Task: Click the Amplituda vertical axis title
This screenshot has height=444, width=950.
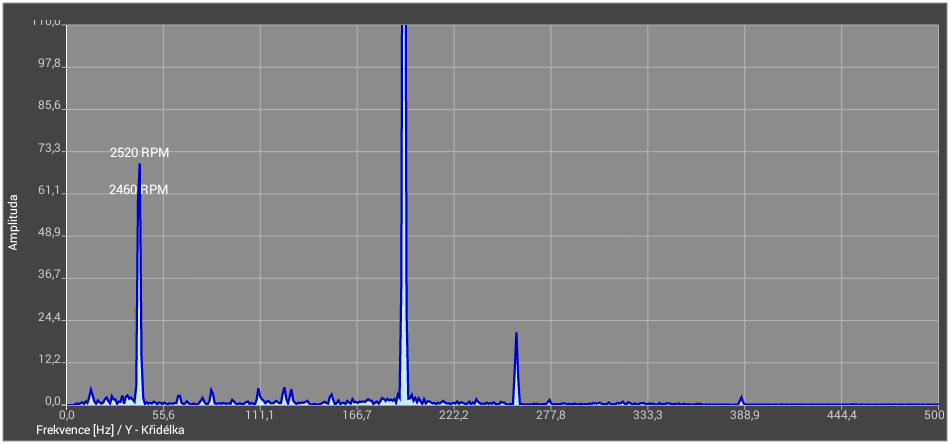Action: tap(13, 222)
